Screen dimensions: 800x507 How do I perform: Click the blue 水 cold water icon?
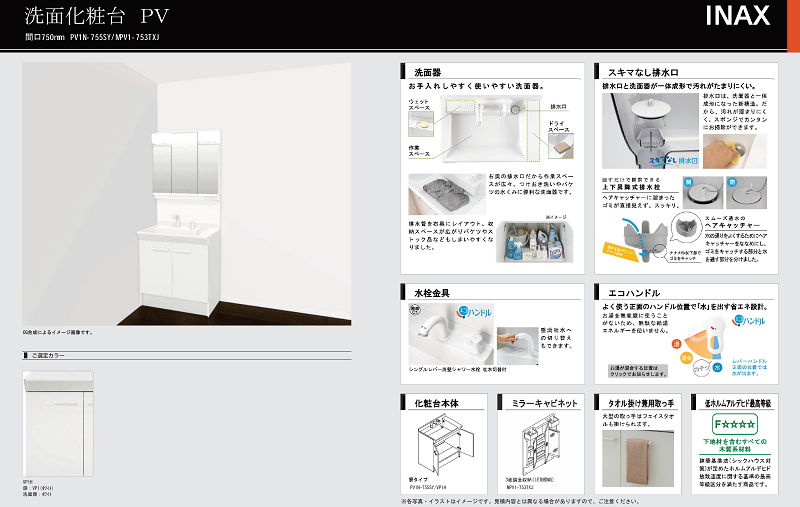click(717, 367)
